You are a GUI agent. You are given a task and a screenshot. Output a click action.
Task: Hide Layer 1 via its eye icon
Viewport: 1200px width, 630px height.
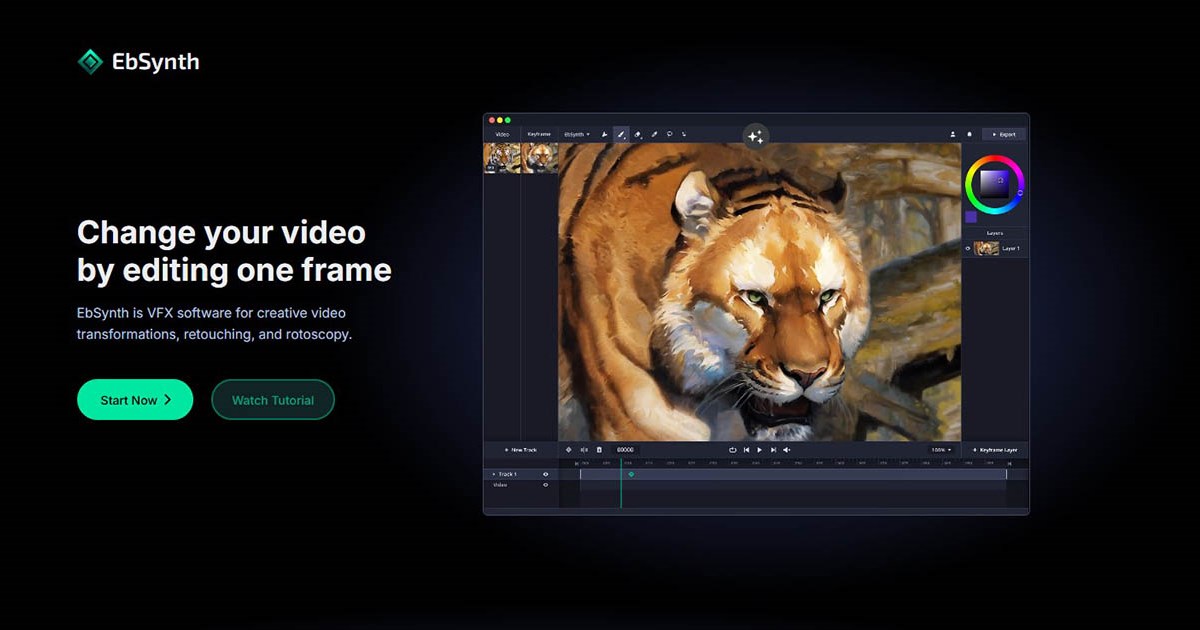(968, 248)
